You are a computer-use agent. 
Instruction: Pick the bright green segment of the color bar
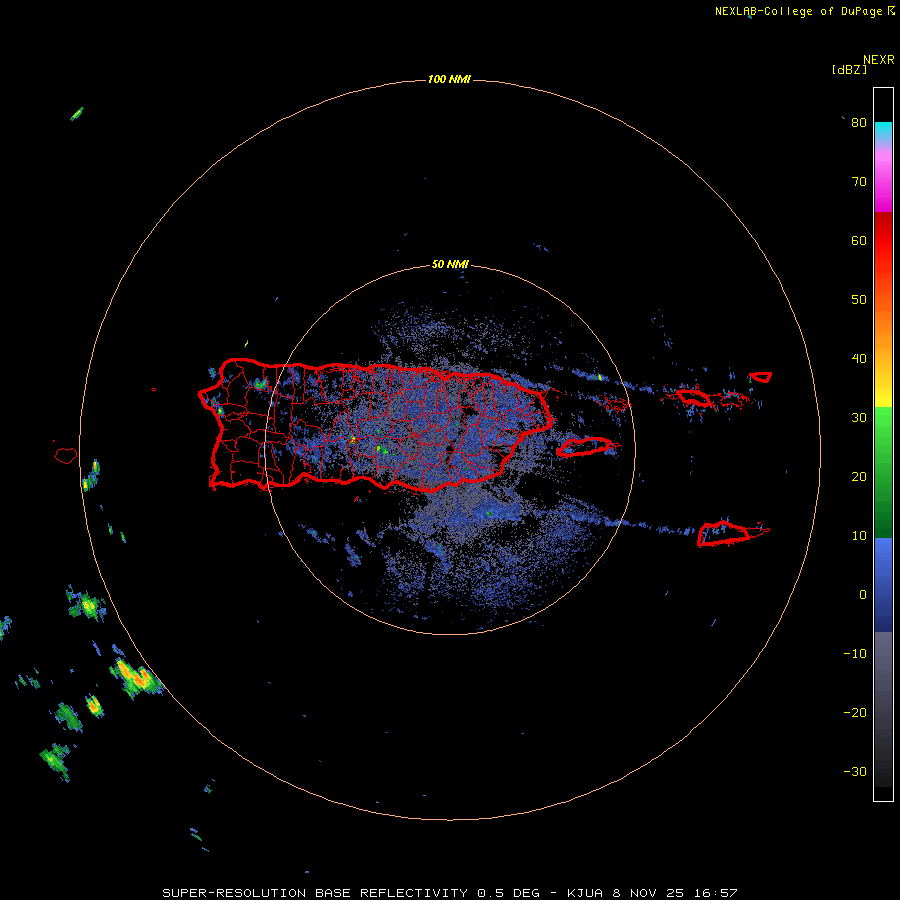click(883, 430)
